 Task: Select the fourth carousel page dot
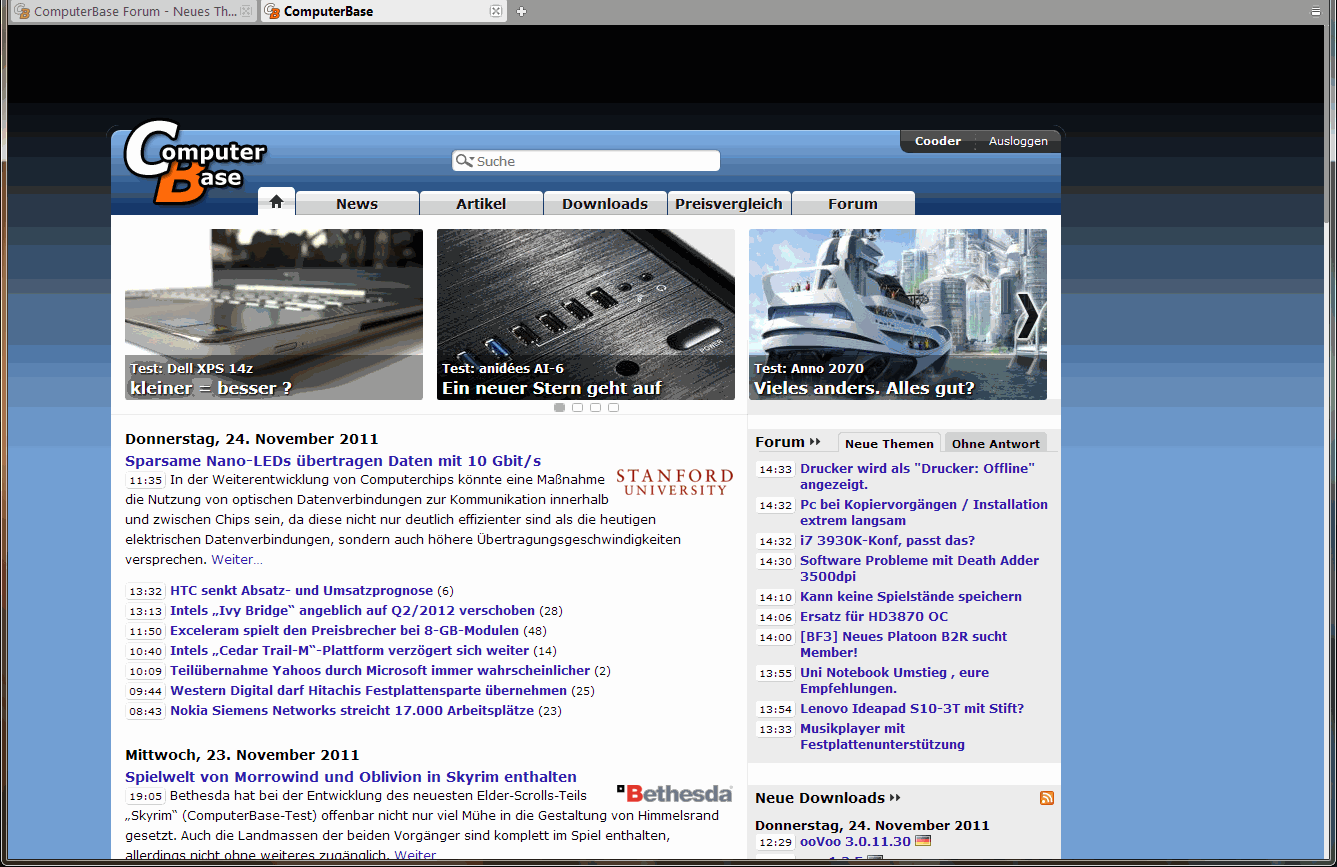point(614,408)
